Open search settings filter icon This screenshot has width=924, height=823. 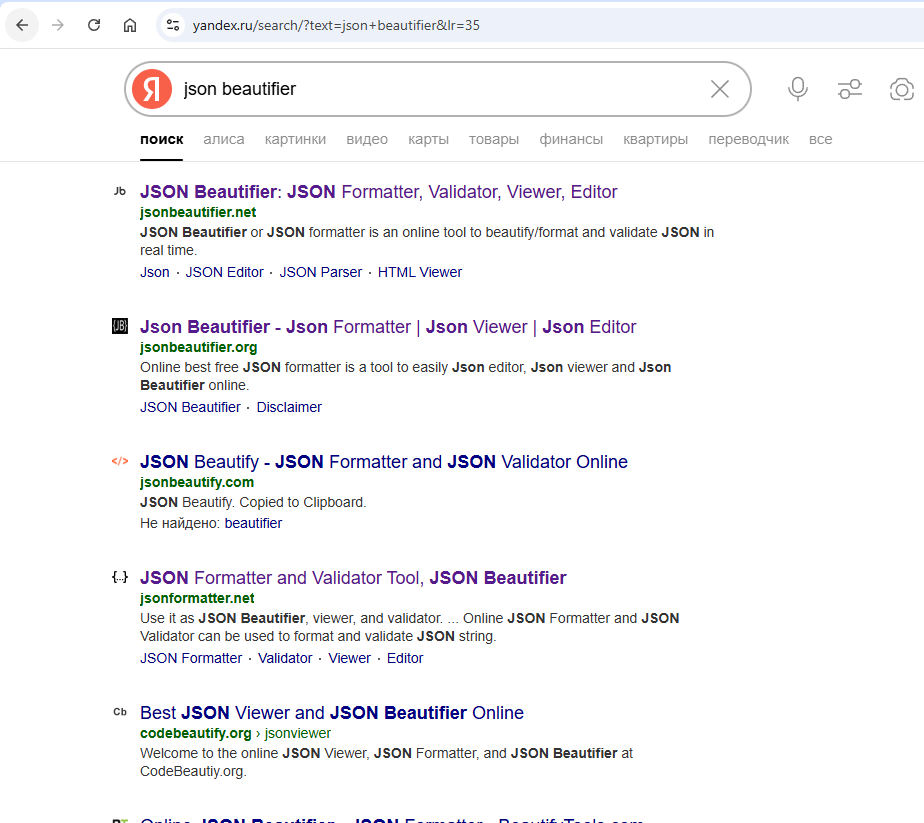[x=850, y=89]
